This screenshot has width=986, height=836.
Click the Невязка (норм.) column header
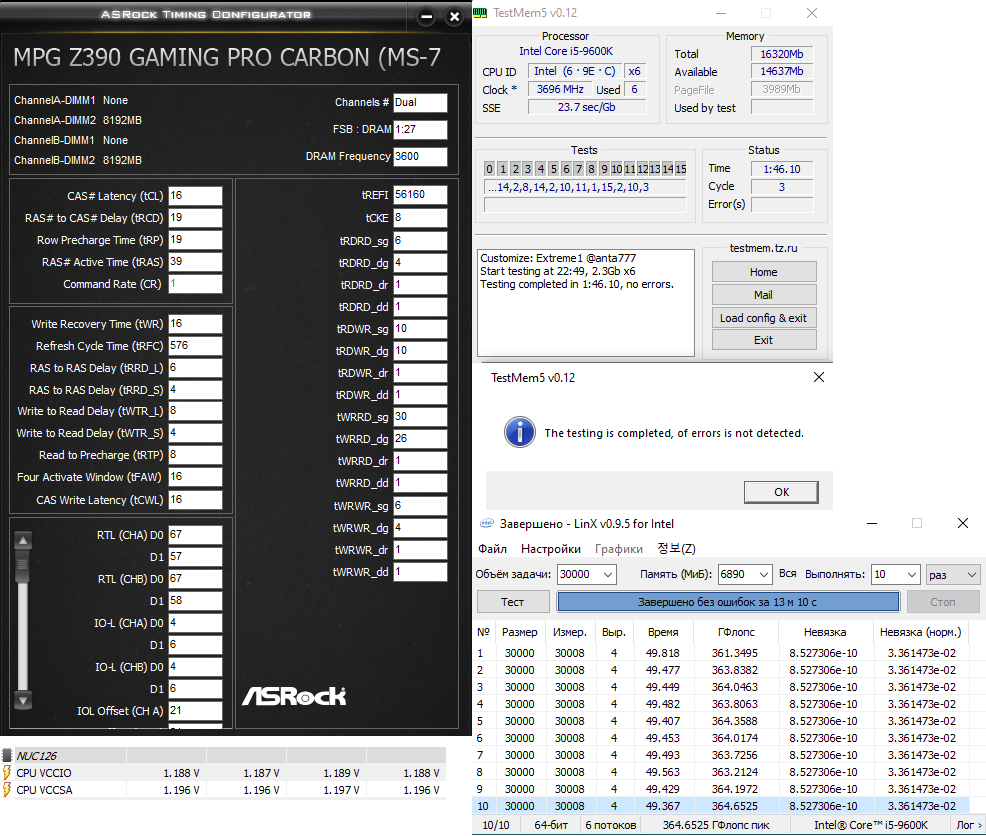921,632
